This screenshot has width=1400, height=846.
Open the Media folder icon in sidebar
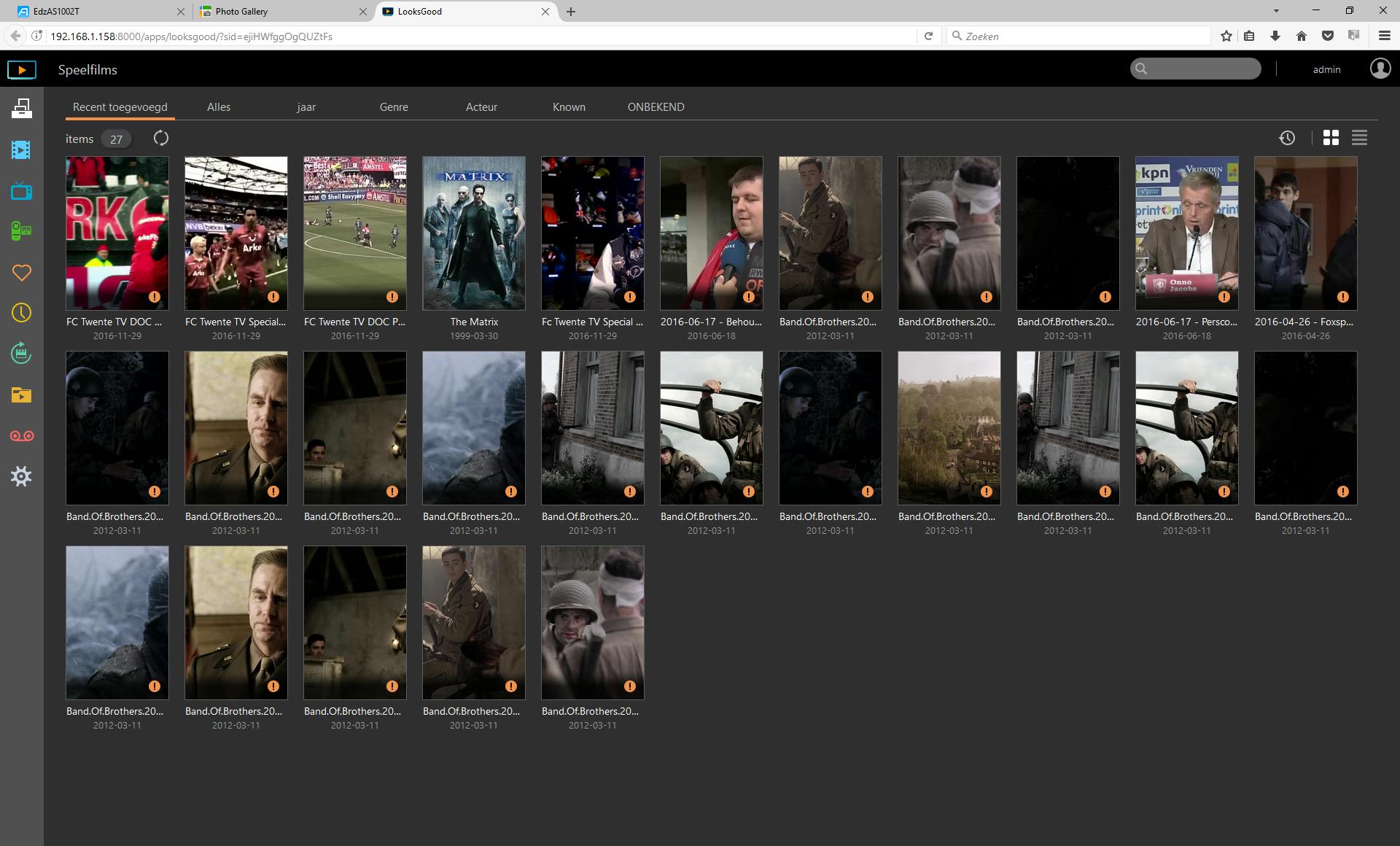(21, 395)
